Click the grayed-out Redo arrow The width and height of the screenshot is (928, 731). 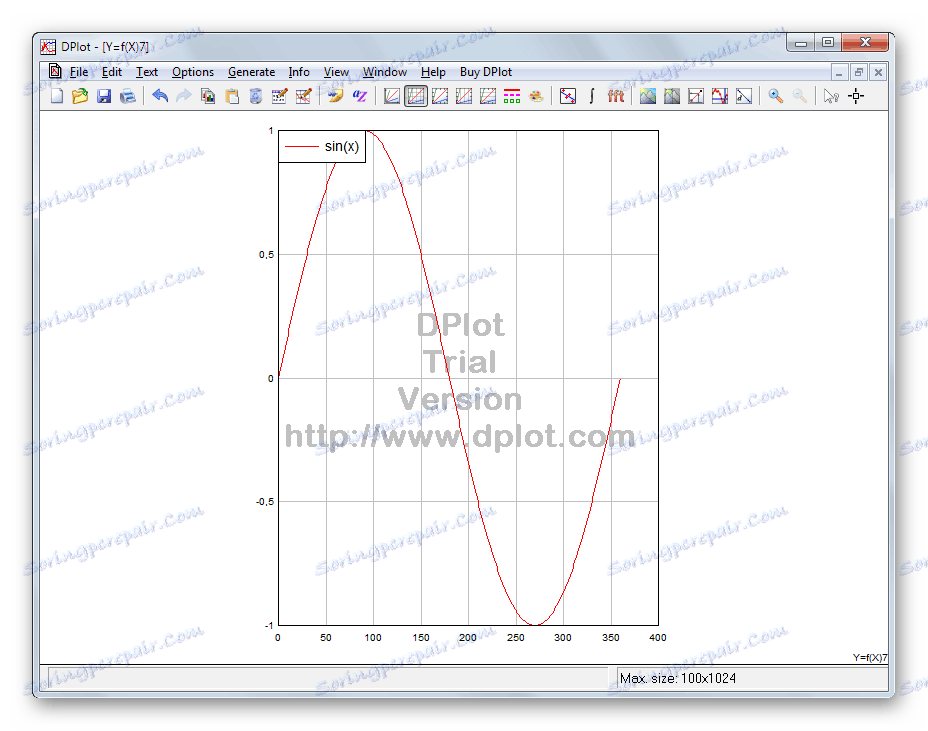click(x=184, y=96)
